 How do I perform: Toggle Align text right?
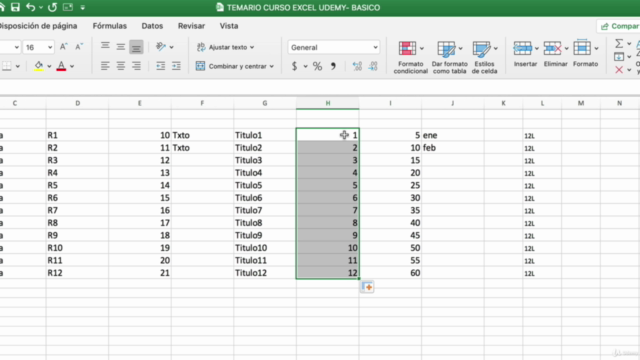(x=136, y=66)
